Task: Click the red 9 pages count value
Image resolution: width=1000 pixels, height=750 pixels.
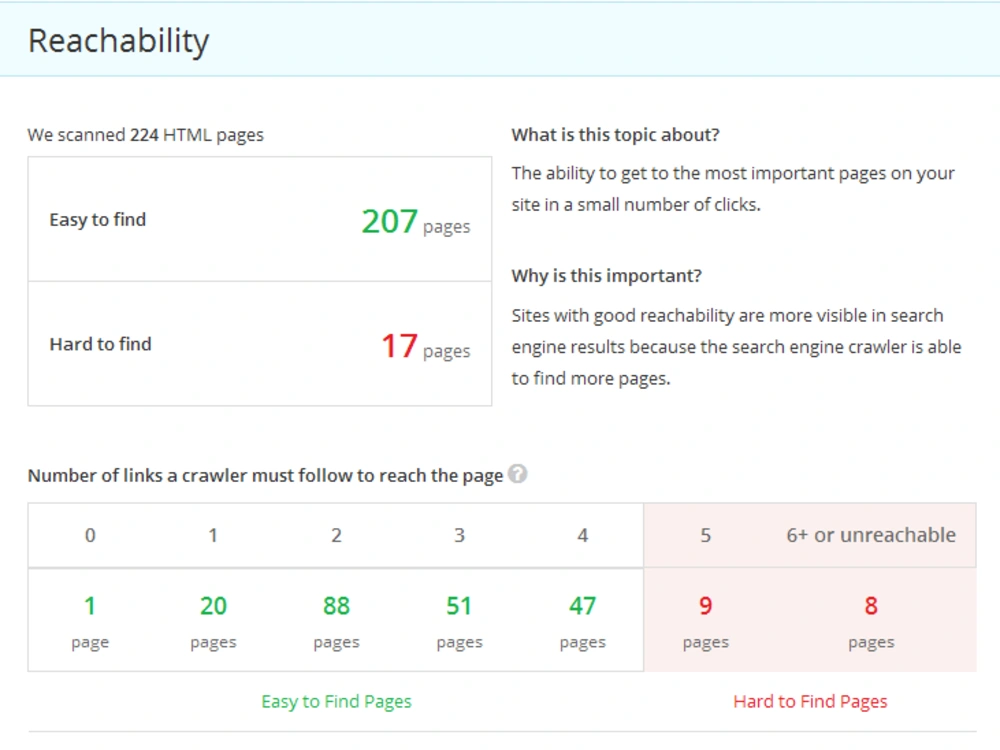Action: [705, 606]
